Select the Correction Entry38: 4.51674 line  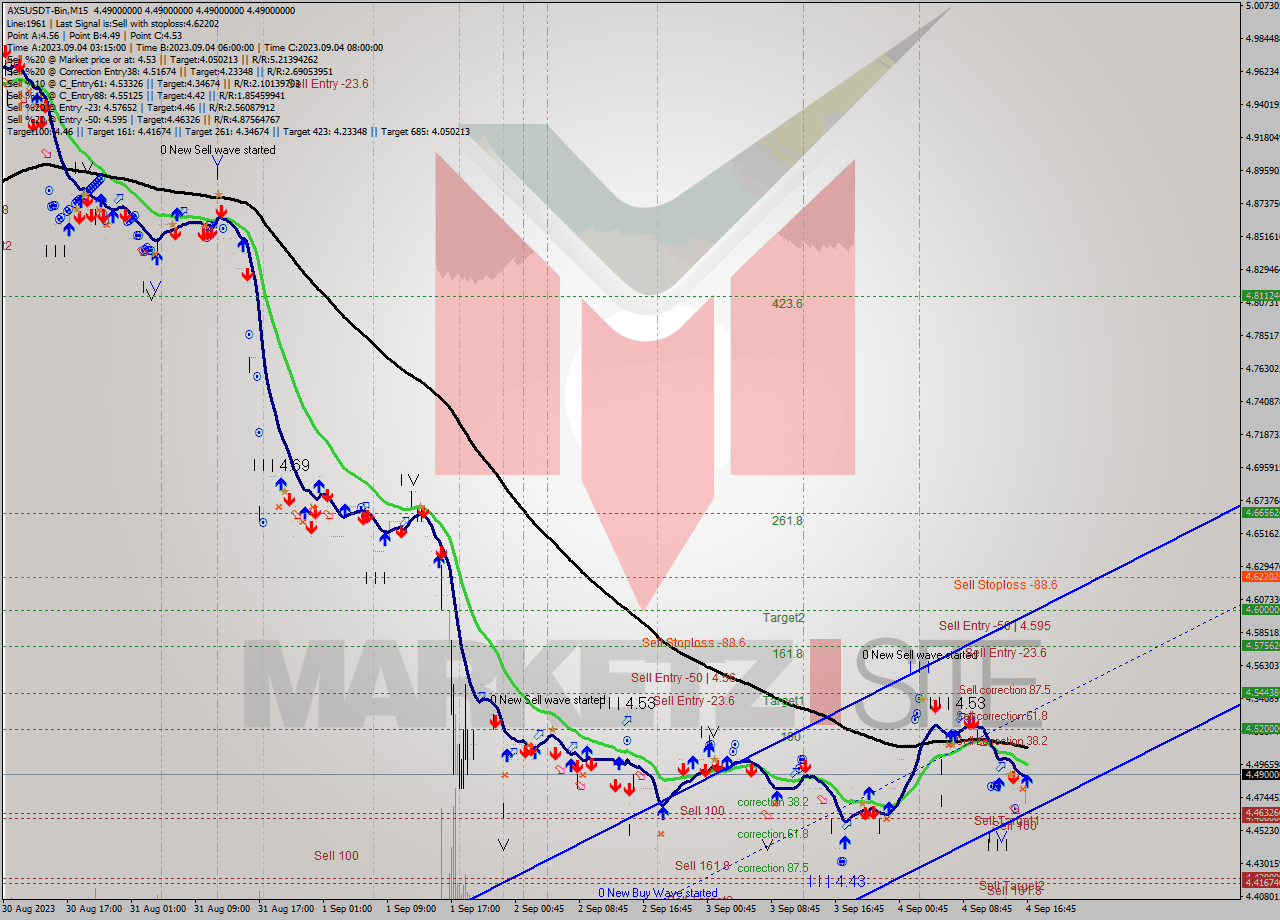point(170,71)
